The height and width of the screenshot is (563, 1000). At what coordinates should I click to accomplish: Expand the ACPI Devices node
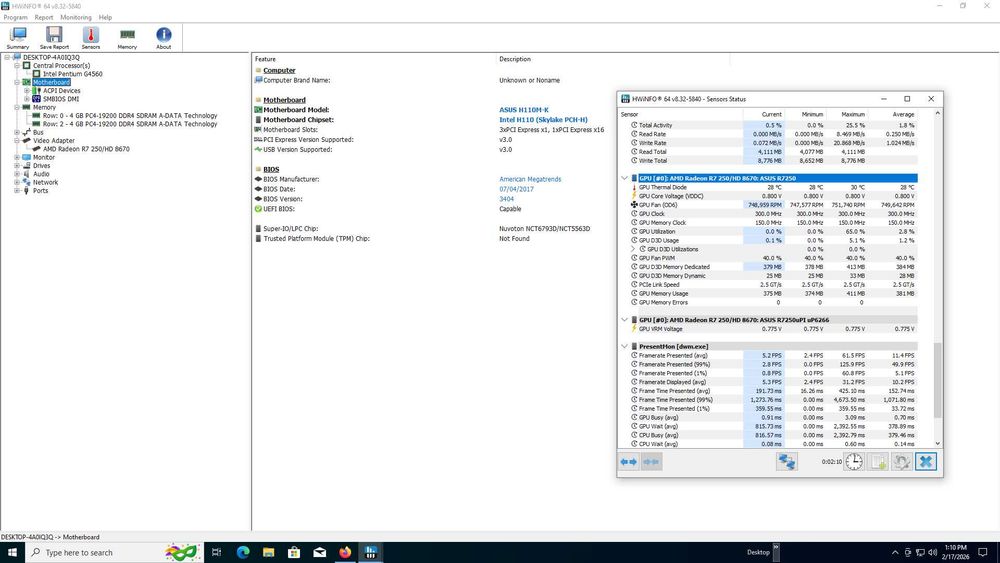pos(27,91)
